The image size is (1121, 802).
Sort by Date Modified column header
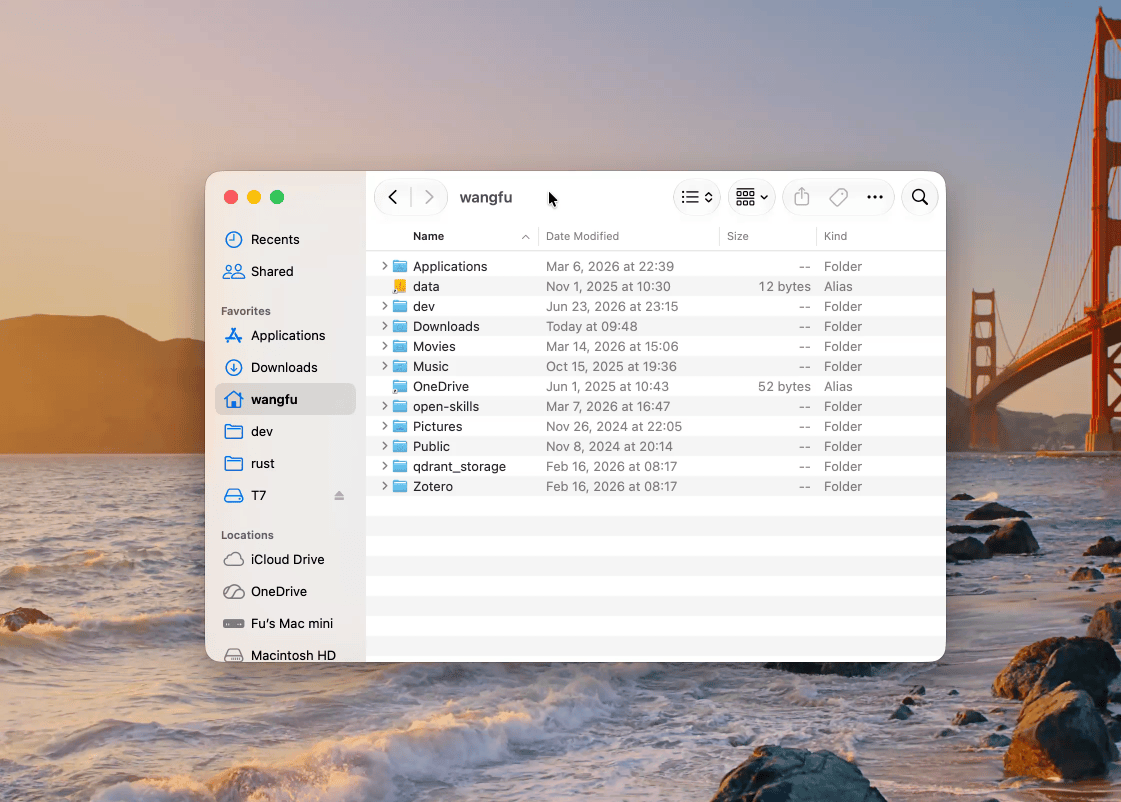coord(582,236)
